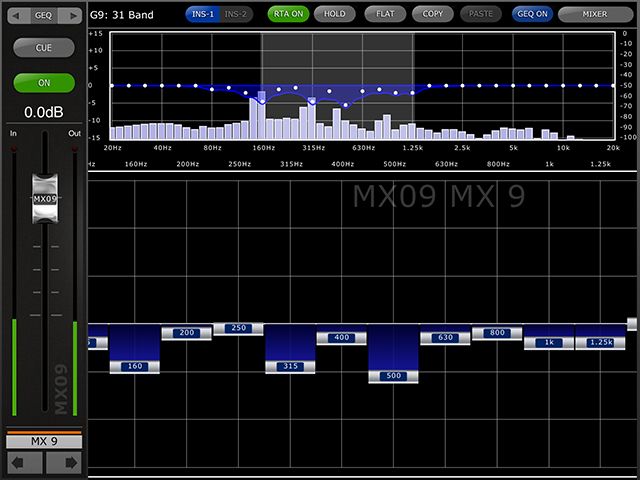Click the 1k band fader handle
The height and width of the screenshot is (480, 640).
tap(549, 343)
